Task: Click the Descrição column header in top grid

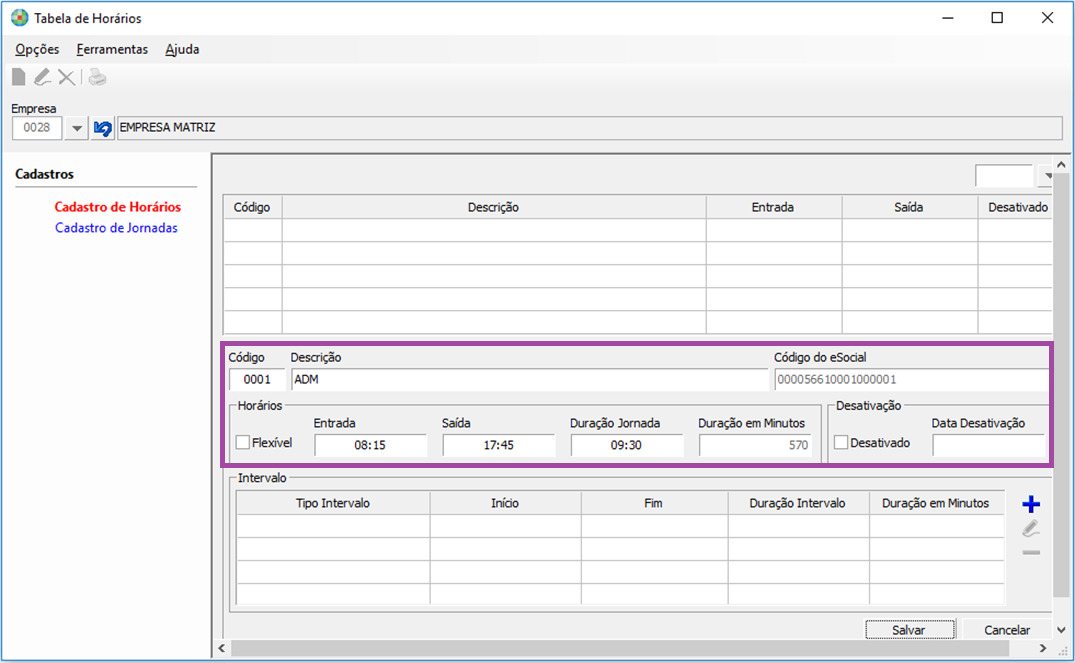Action: point(494,207)
